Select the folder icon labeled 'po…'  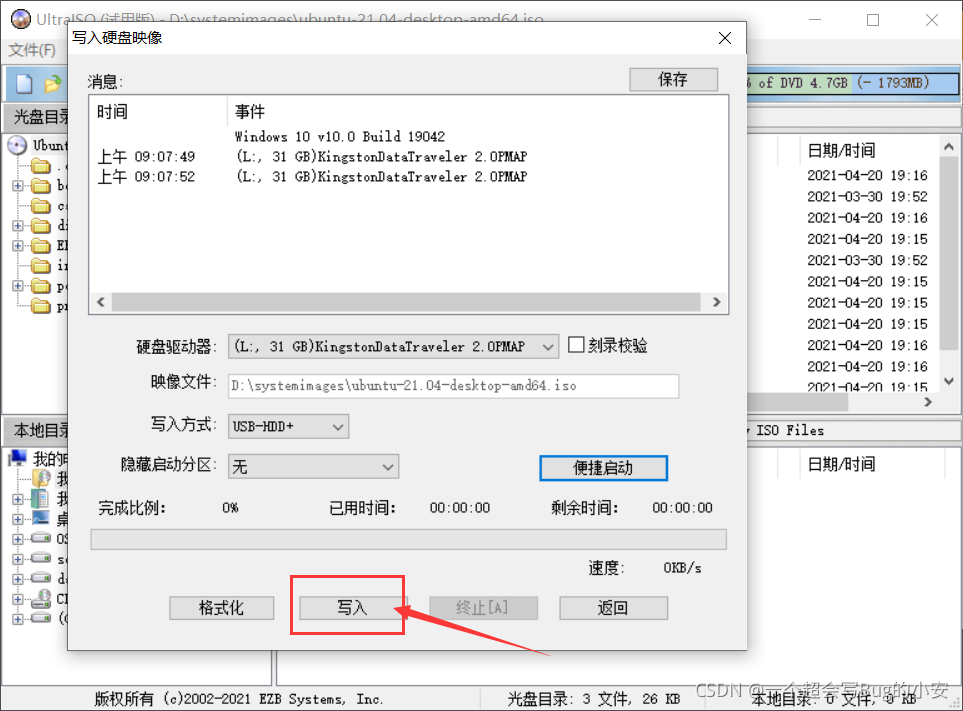(x=41, y=286)
